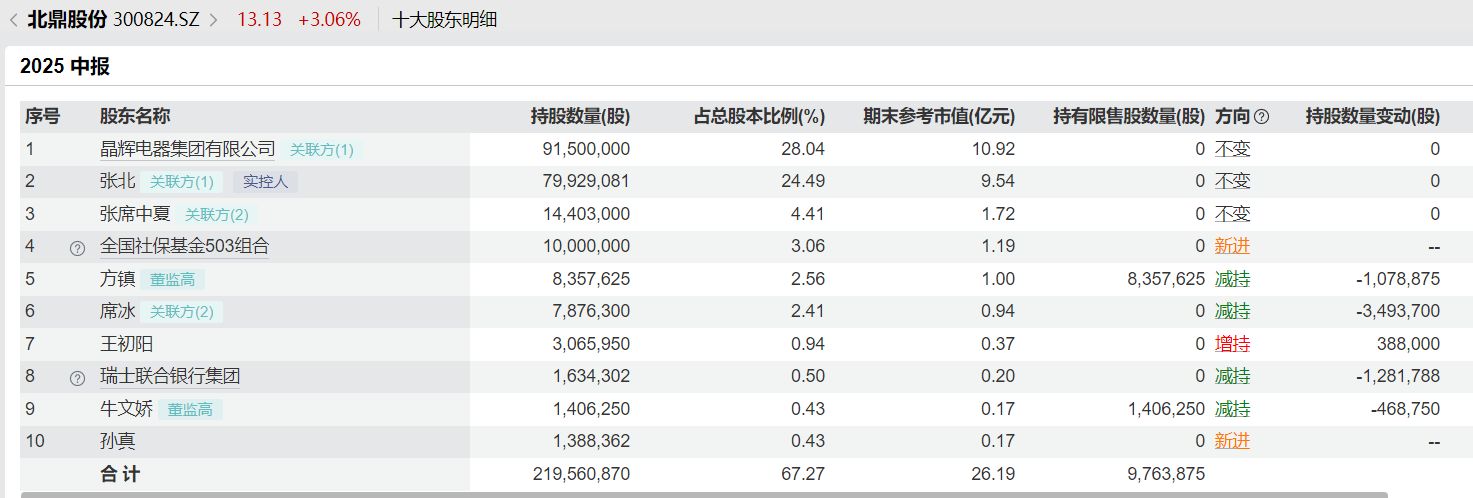Click question mark icon beside 全国社保基金503组合
The image size is (1473, 498).
click(78, 248)
